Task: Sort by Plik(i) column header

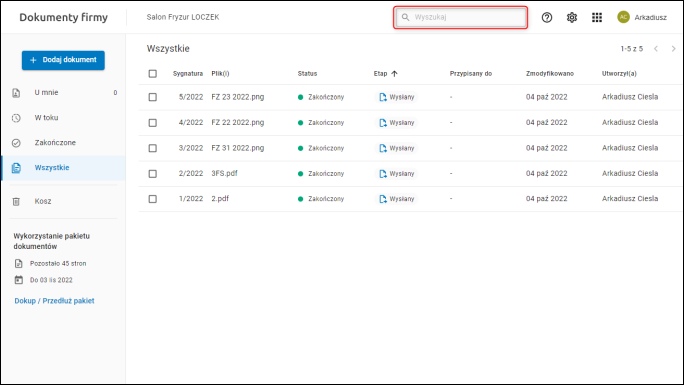Action: point(220,74)
